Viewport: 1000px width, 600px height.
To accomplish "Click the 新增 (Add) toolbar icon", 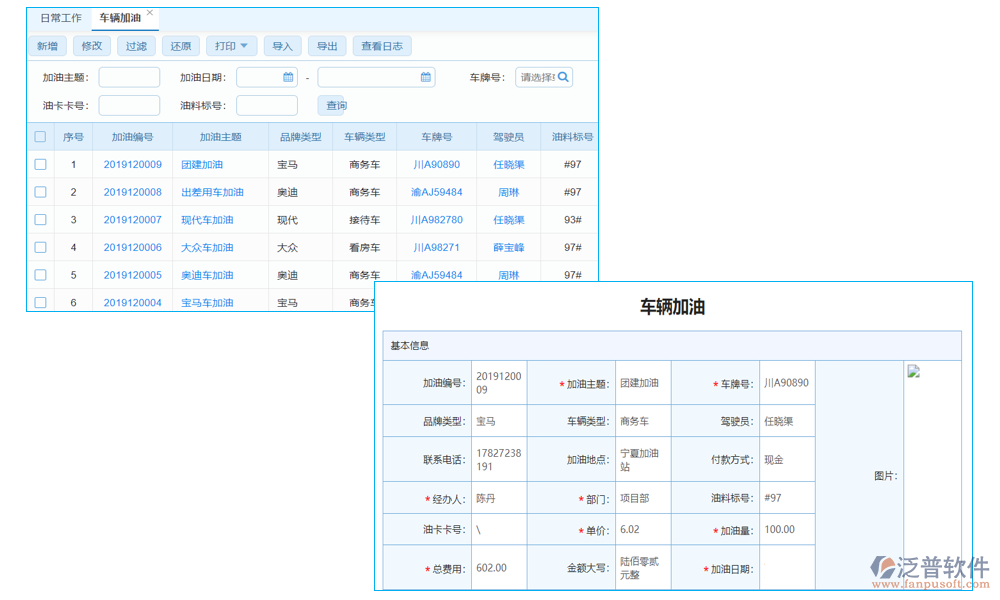I will [x=46, y=45].
